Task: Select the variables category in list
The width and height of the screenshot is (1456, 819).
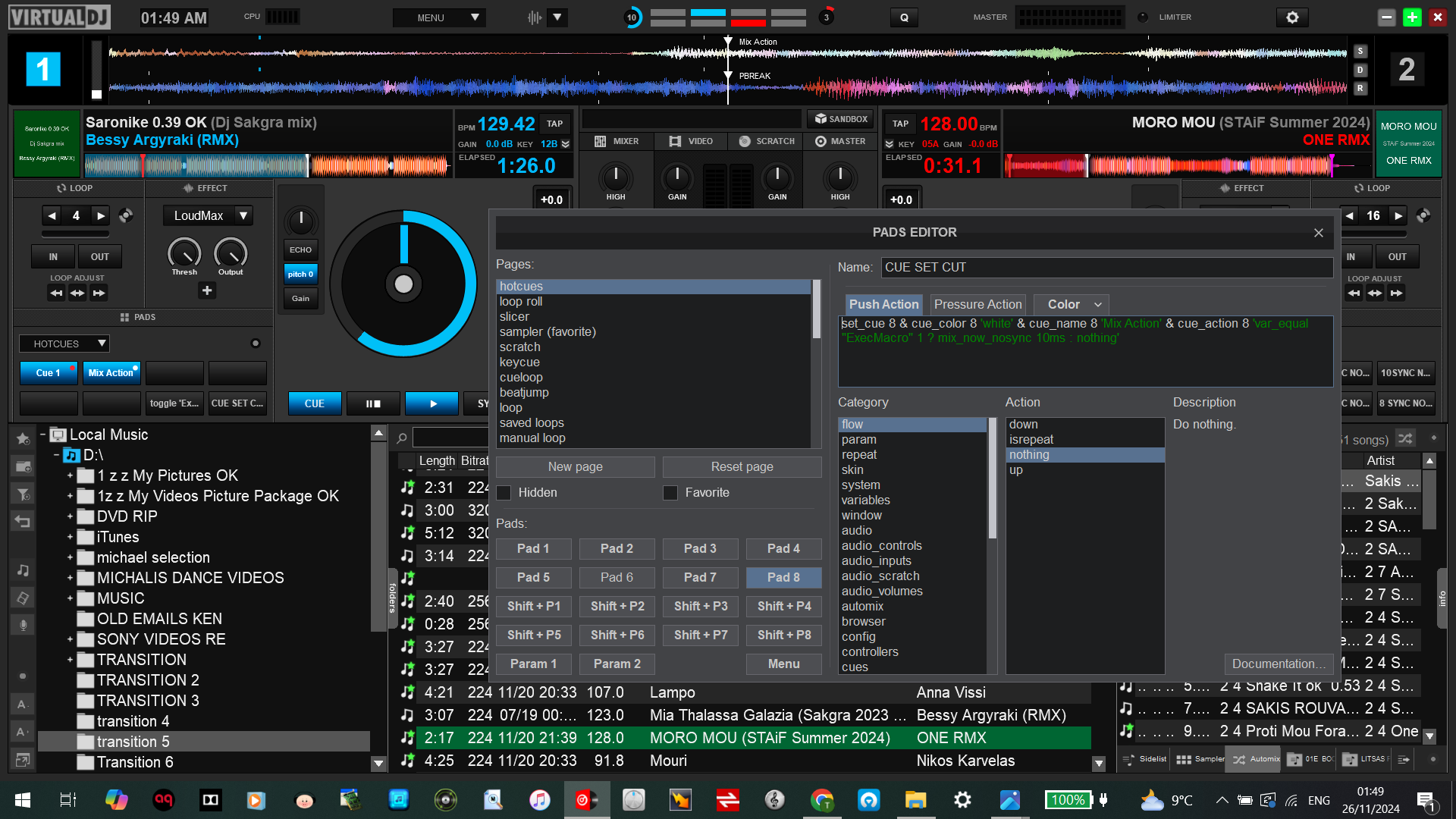Action: [x=912, y=500]
